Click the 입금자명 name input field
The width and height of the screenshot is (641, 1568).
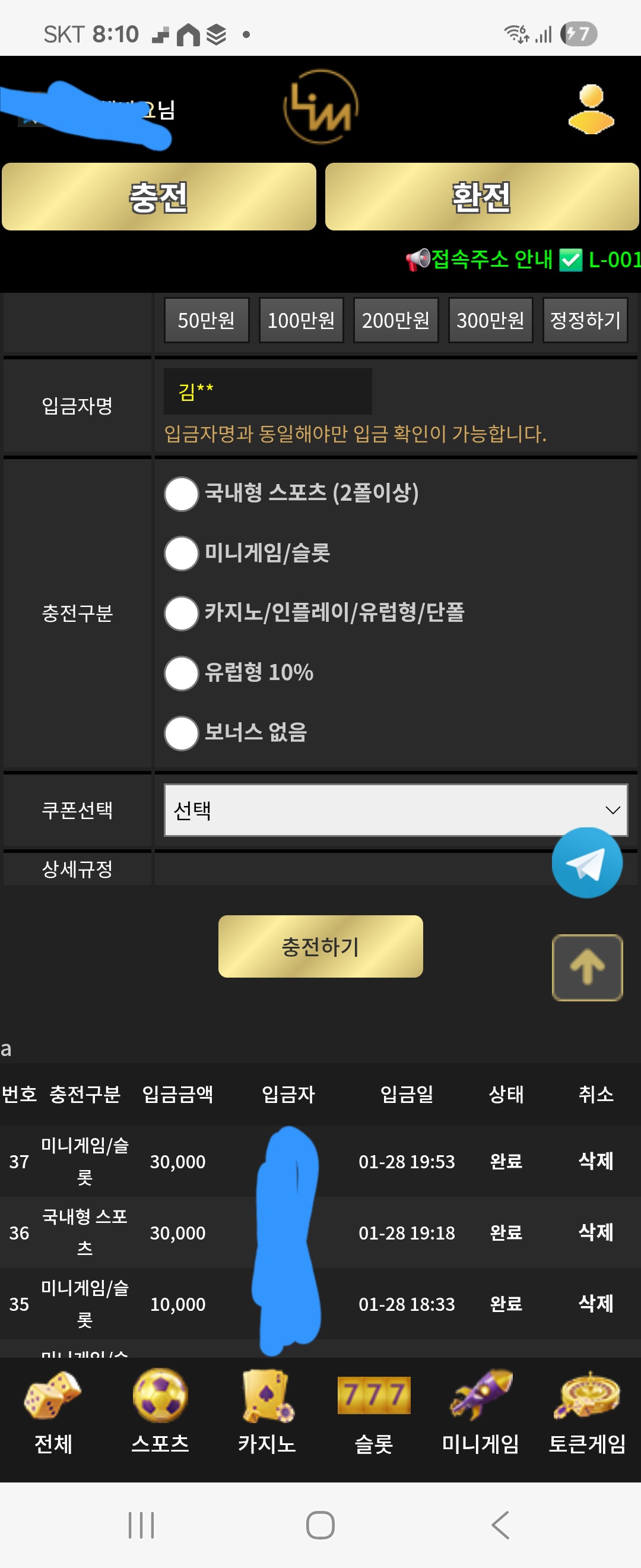coord(266,391)
